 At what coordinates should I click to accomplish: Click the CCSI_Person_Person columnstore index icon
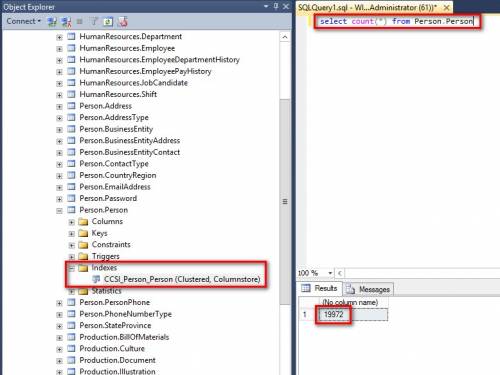[x=96, y=279]
